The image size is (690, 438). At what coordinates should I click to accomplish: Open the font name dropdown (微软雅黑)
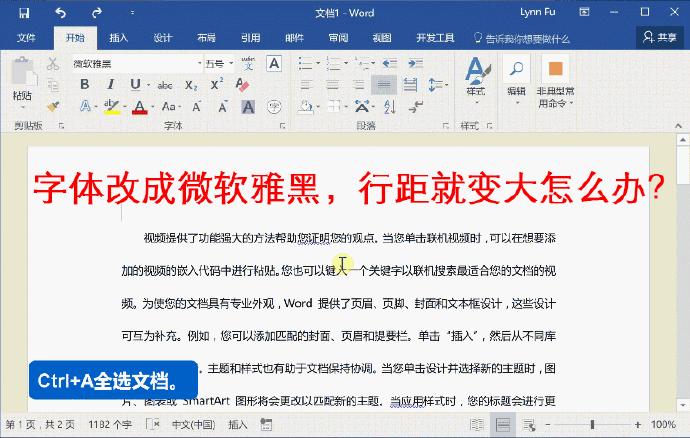pyautogui.click(x=199, y=64)
